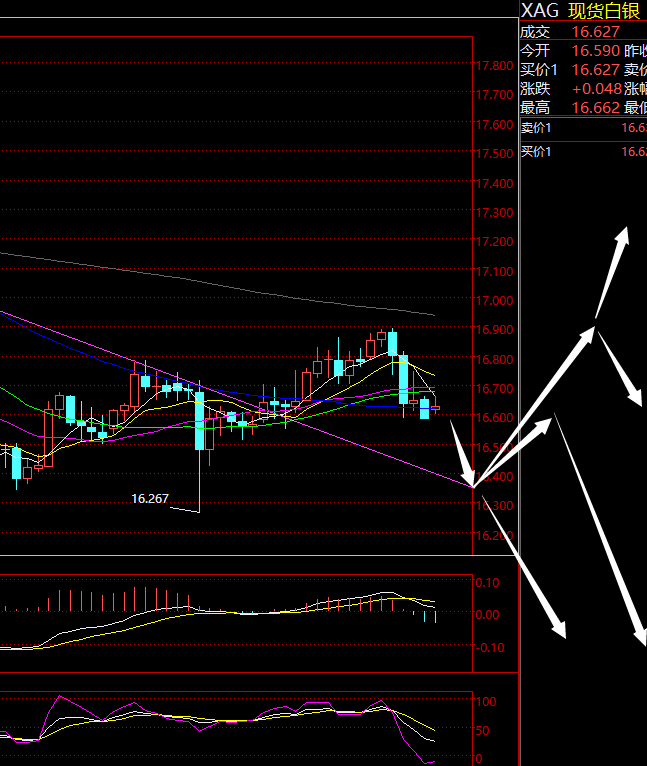Select the XAG symbol title

coord(540,11)
